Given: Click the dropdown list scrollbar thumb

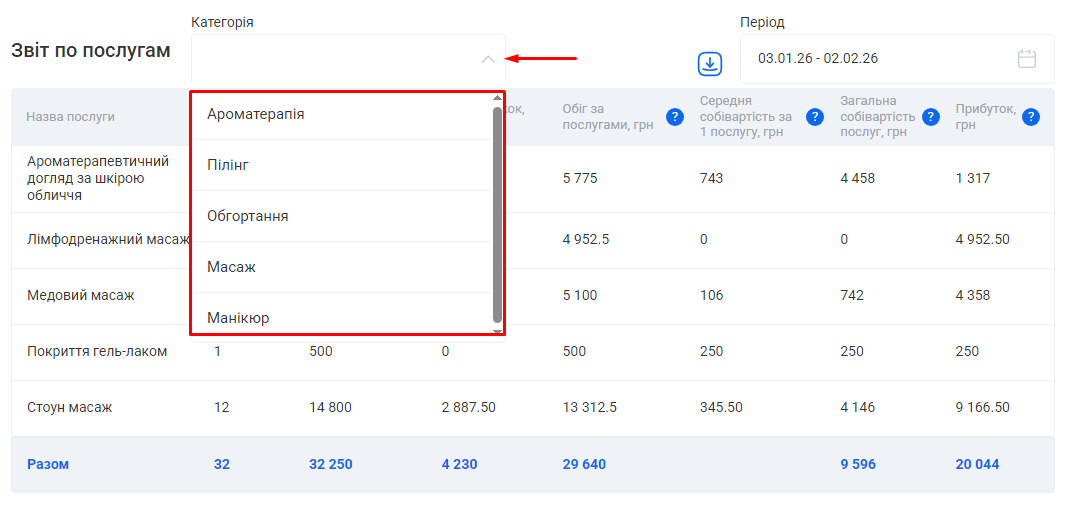Looking at the screenshot, I should (x=497, y=213).
